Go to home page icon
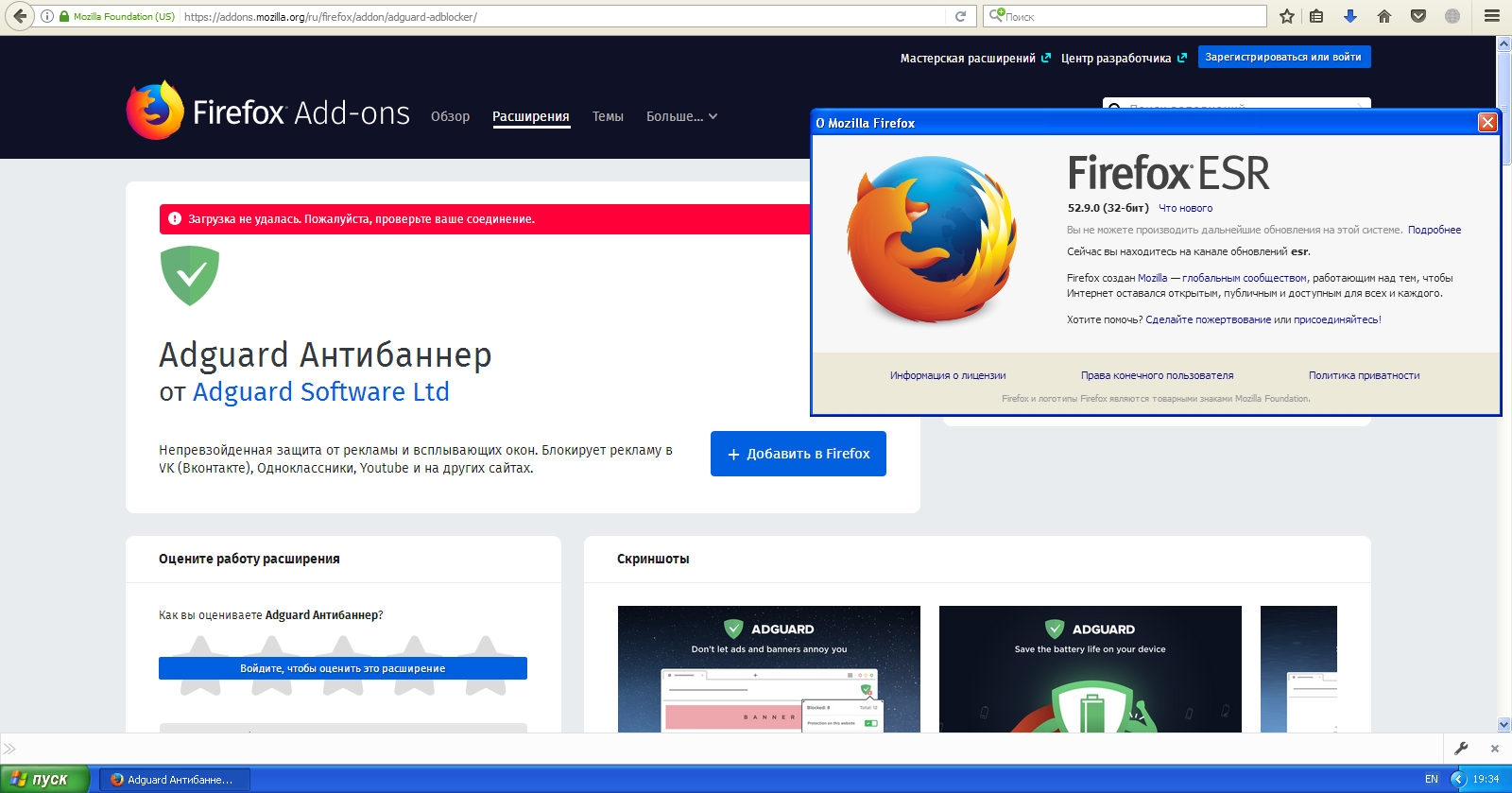The width and height of the screenshot is (1512, 793). 1384,16
